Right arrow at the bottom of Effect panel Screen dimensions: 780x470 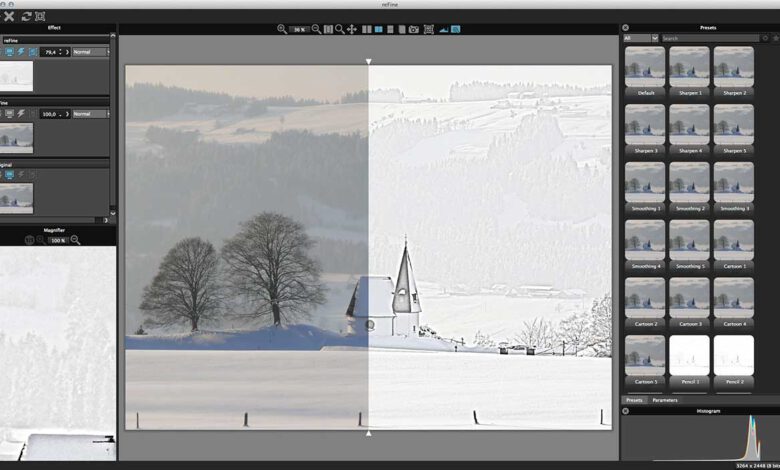pyautogui.click(x=105, y=220)
